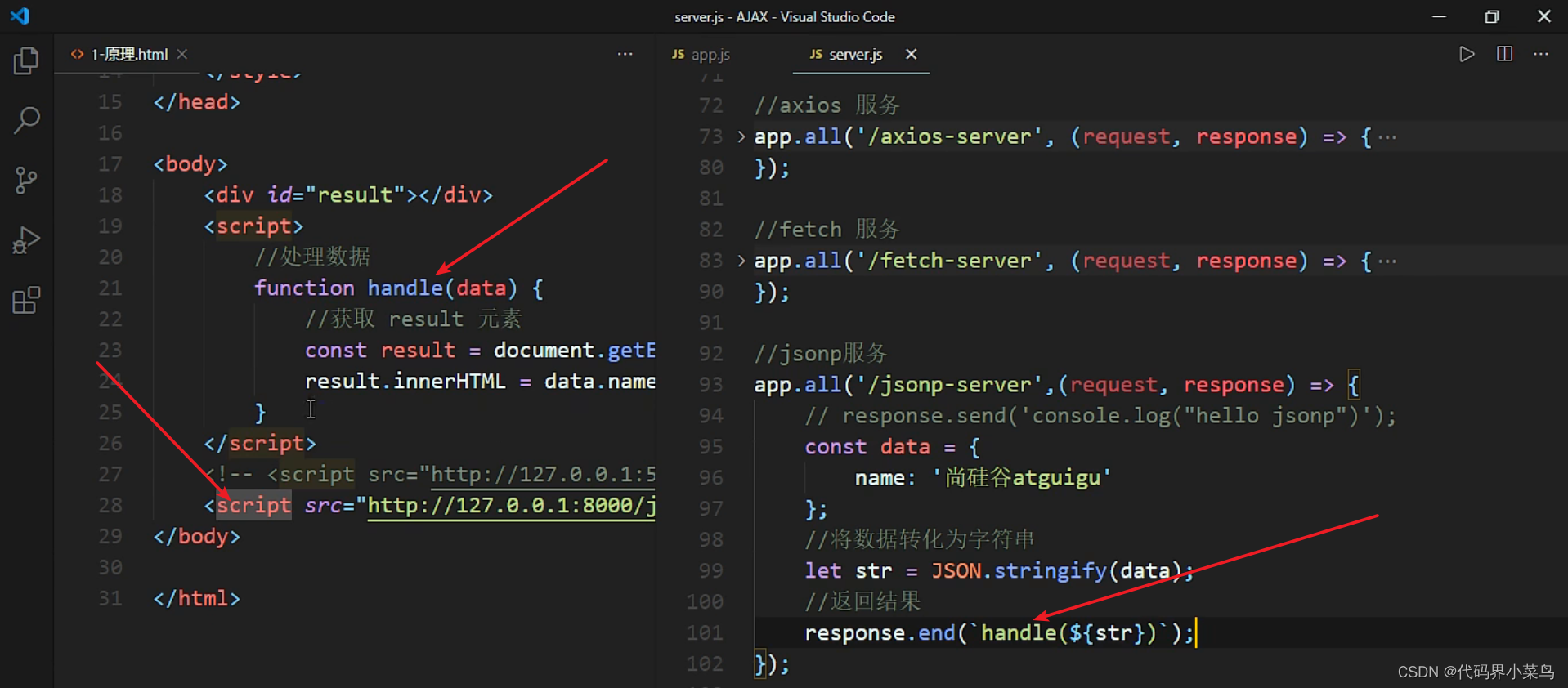This screenshot has height=688, width=1568.
Task: Expand folded fetch-server block on line 83
Action: coord(741,261)
